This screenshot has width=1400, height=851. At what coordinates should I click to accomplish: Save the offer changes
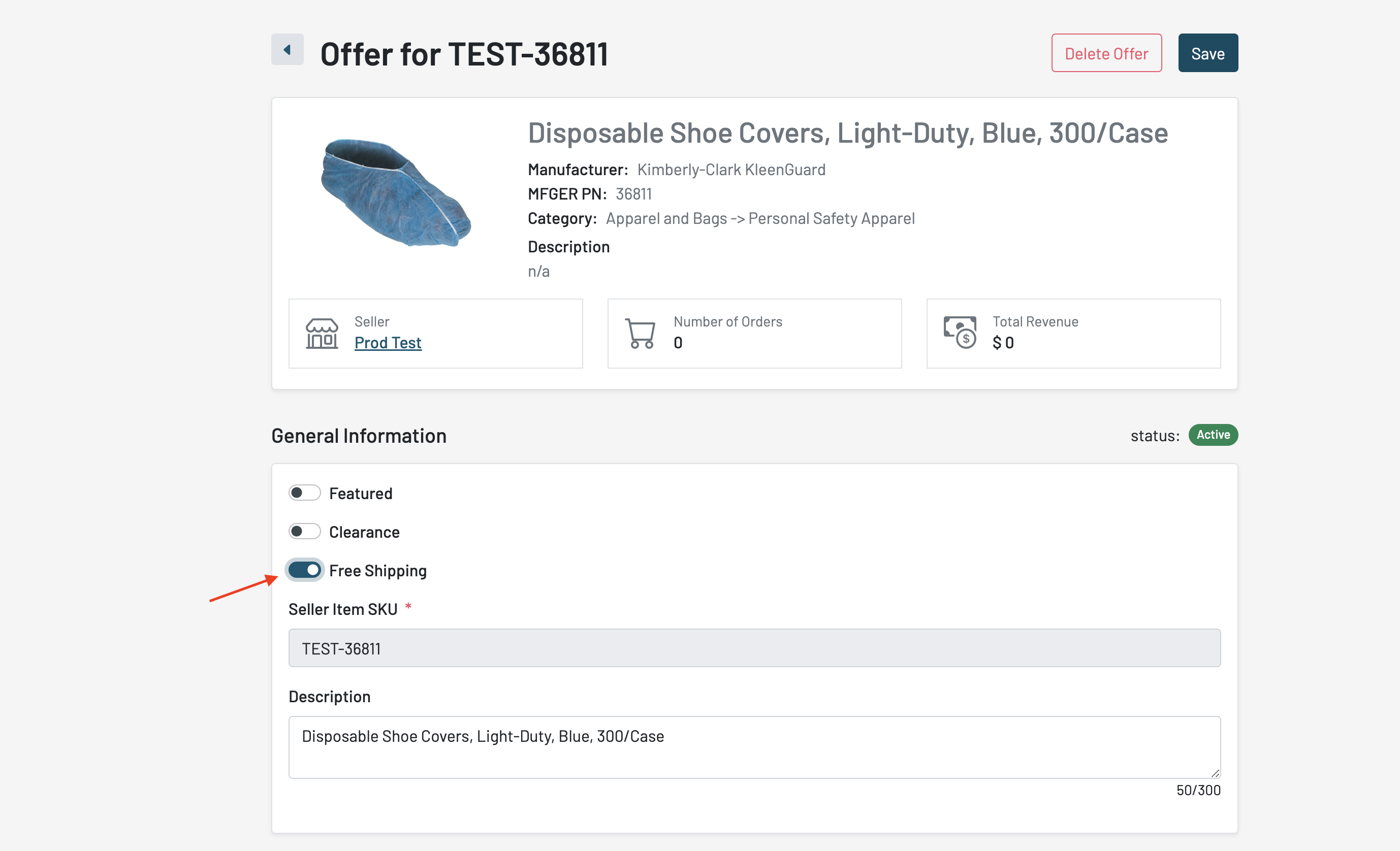coord(1207,53)
